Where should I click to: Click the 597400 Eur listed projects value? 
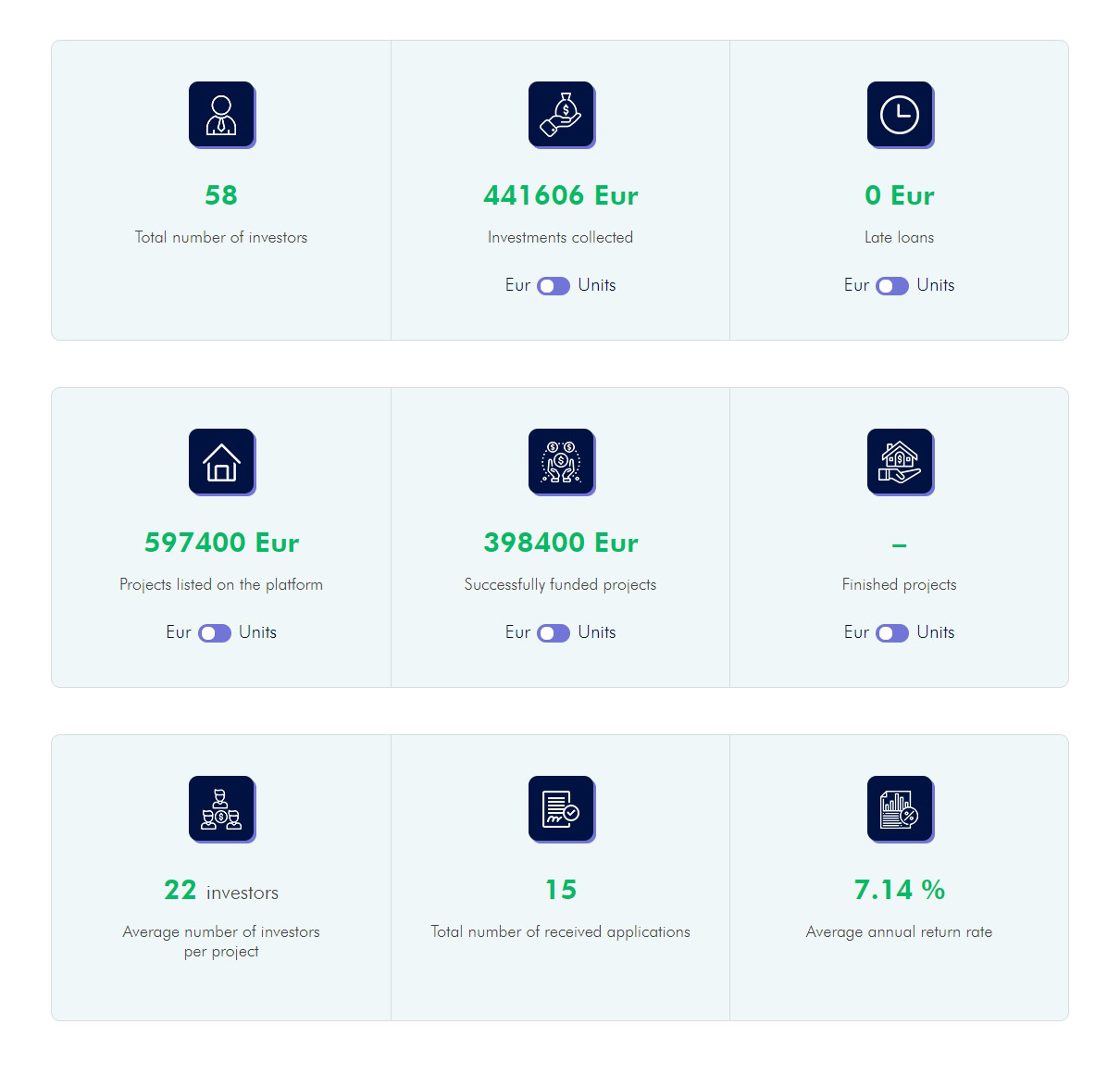[222, 543]
